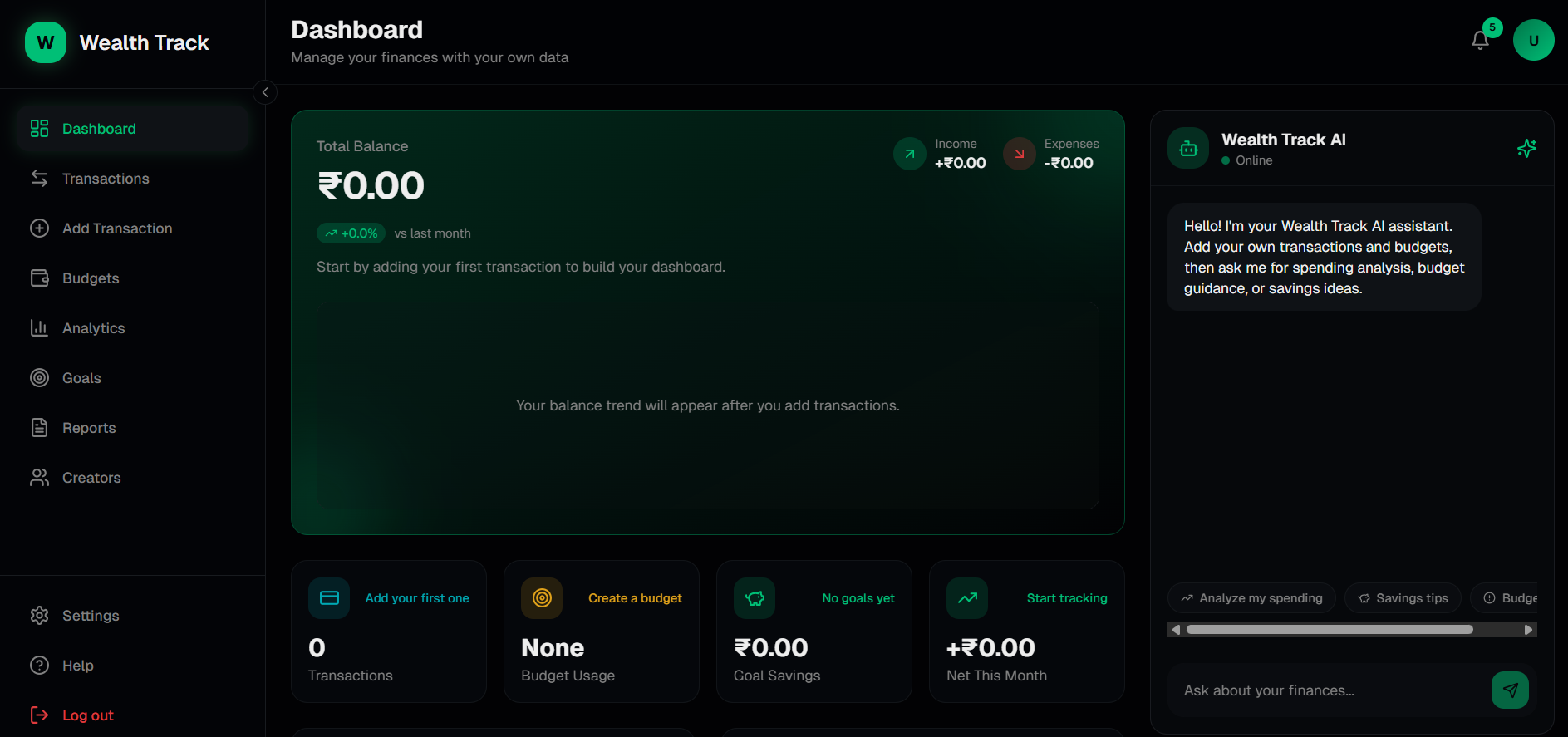Click the send arrow in the chat

click(x=1511, y=690)
